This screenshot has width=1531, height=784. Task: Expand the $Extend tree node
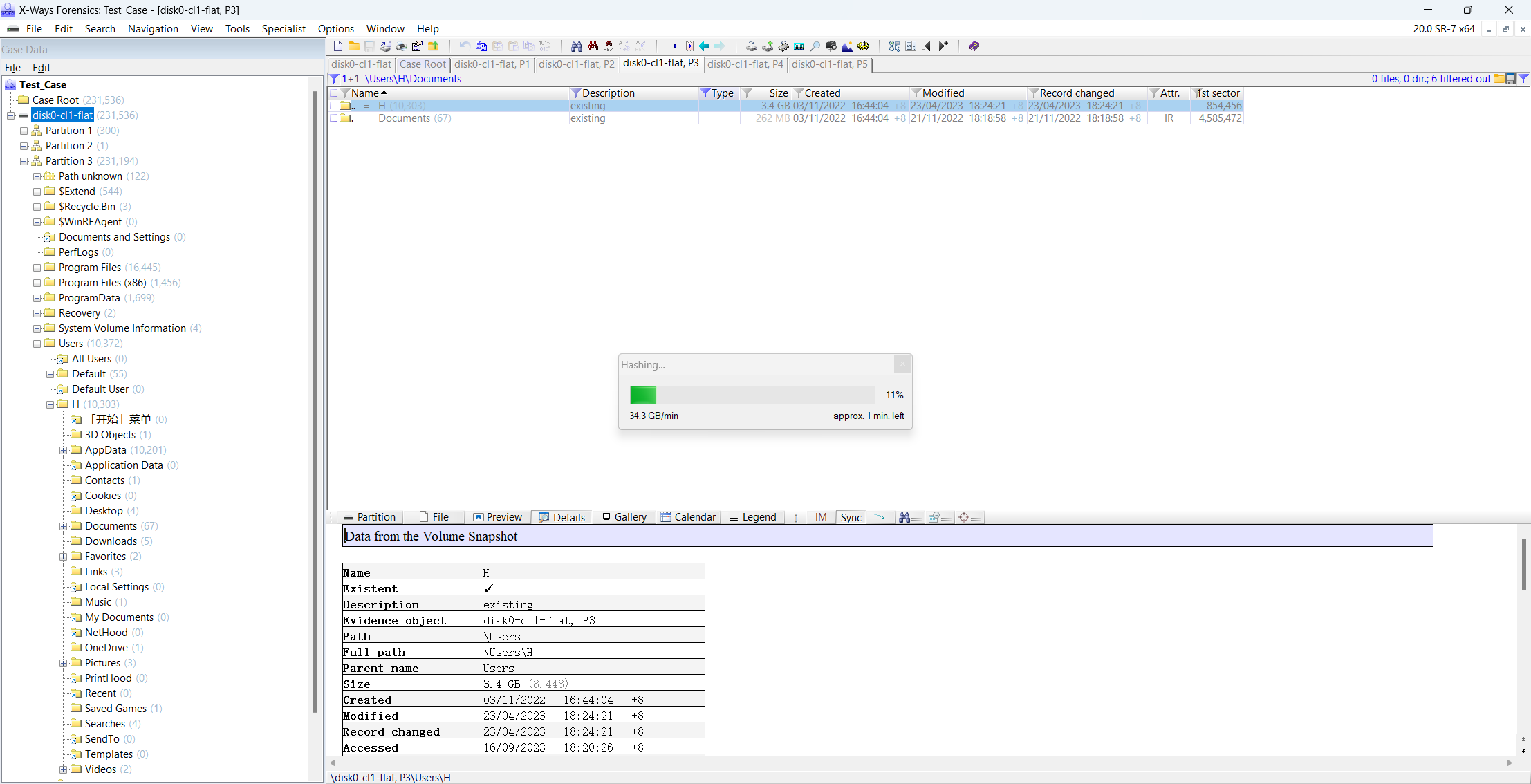pyautogui.click(x=37, y=192)
